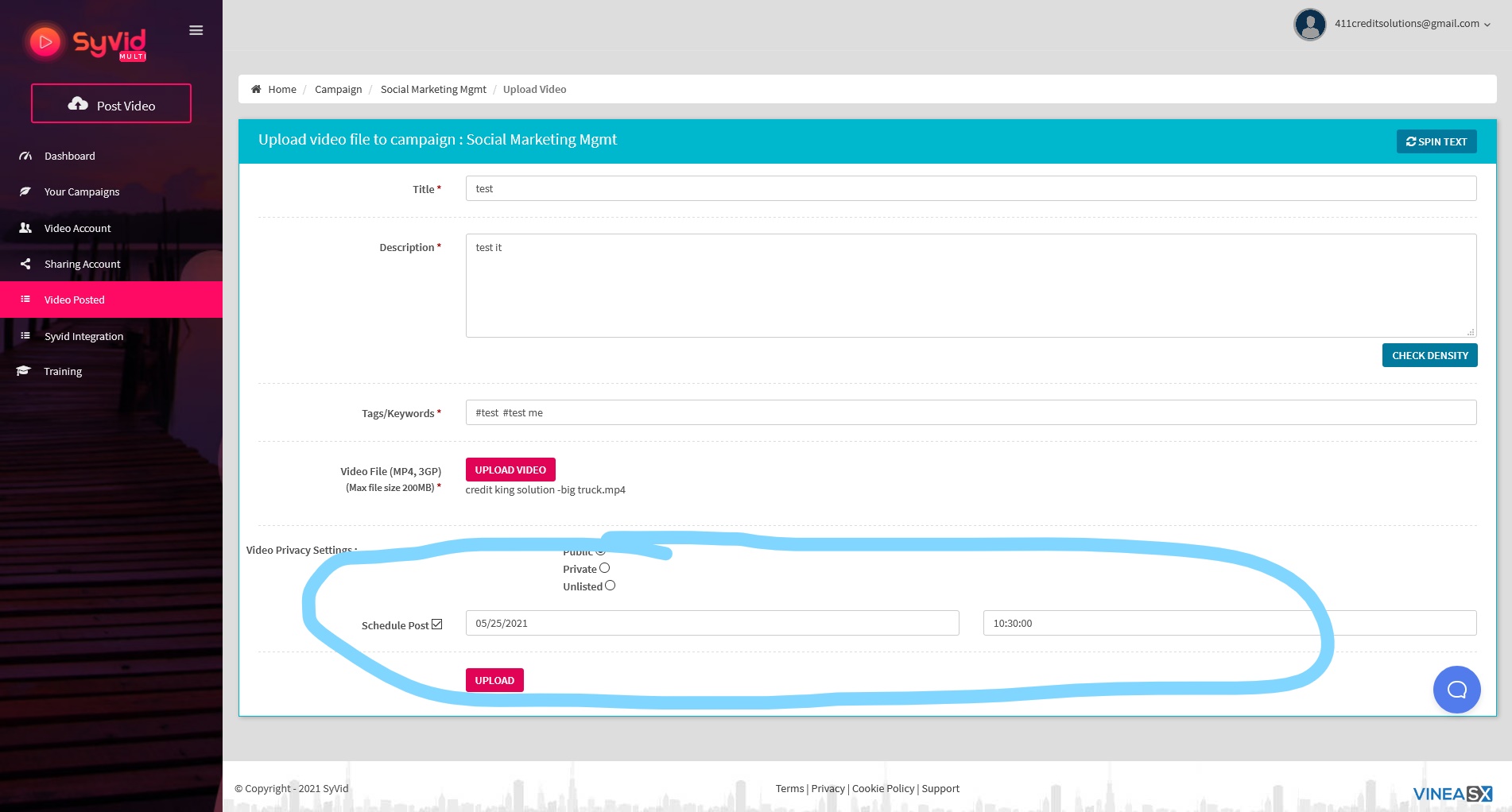
Task: Click the Sharing Account share icon
Action: click(25, 264)
